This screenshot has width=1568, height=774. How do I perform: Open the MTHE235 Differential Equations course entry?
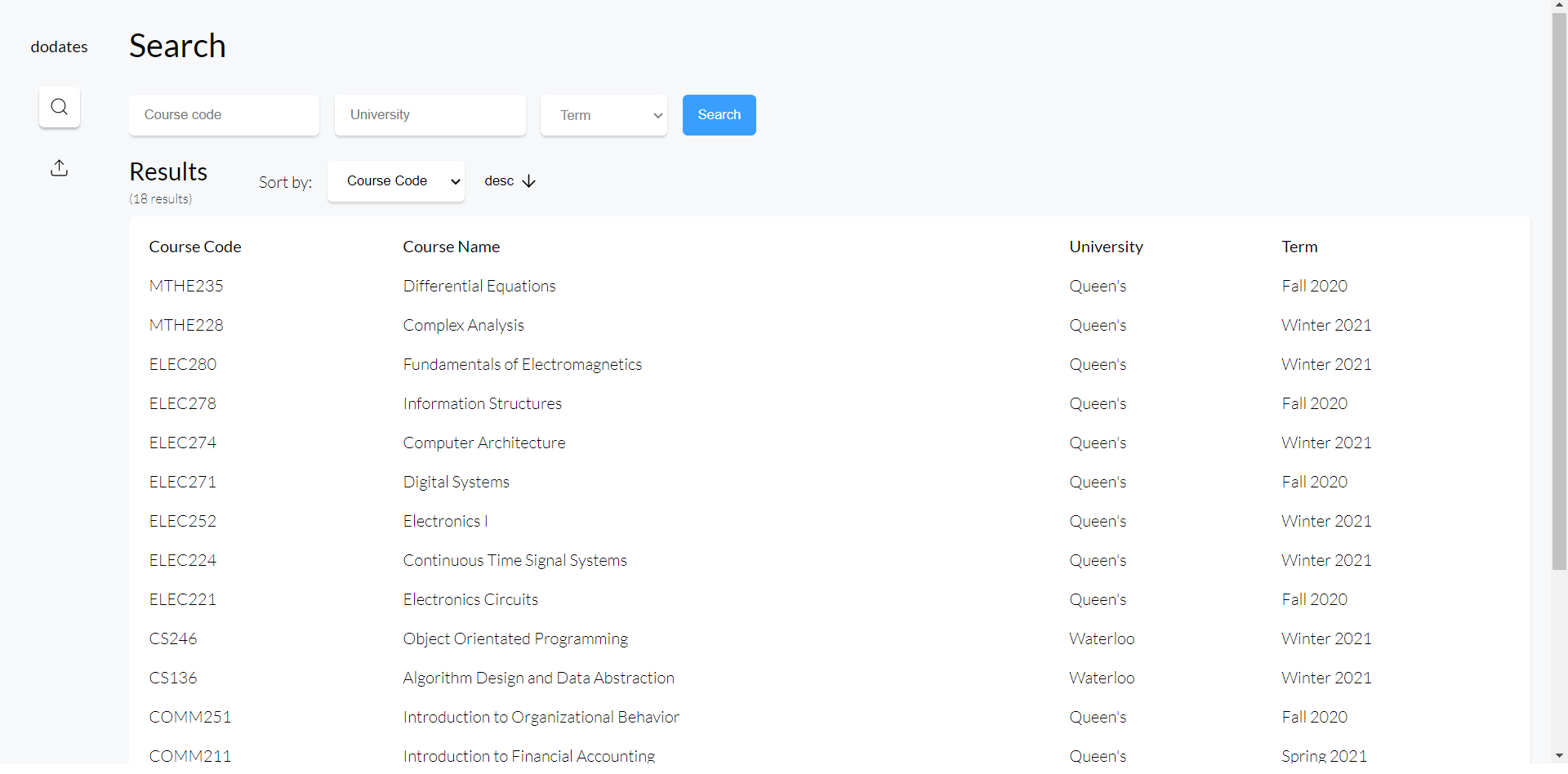(x=479, y=286)
